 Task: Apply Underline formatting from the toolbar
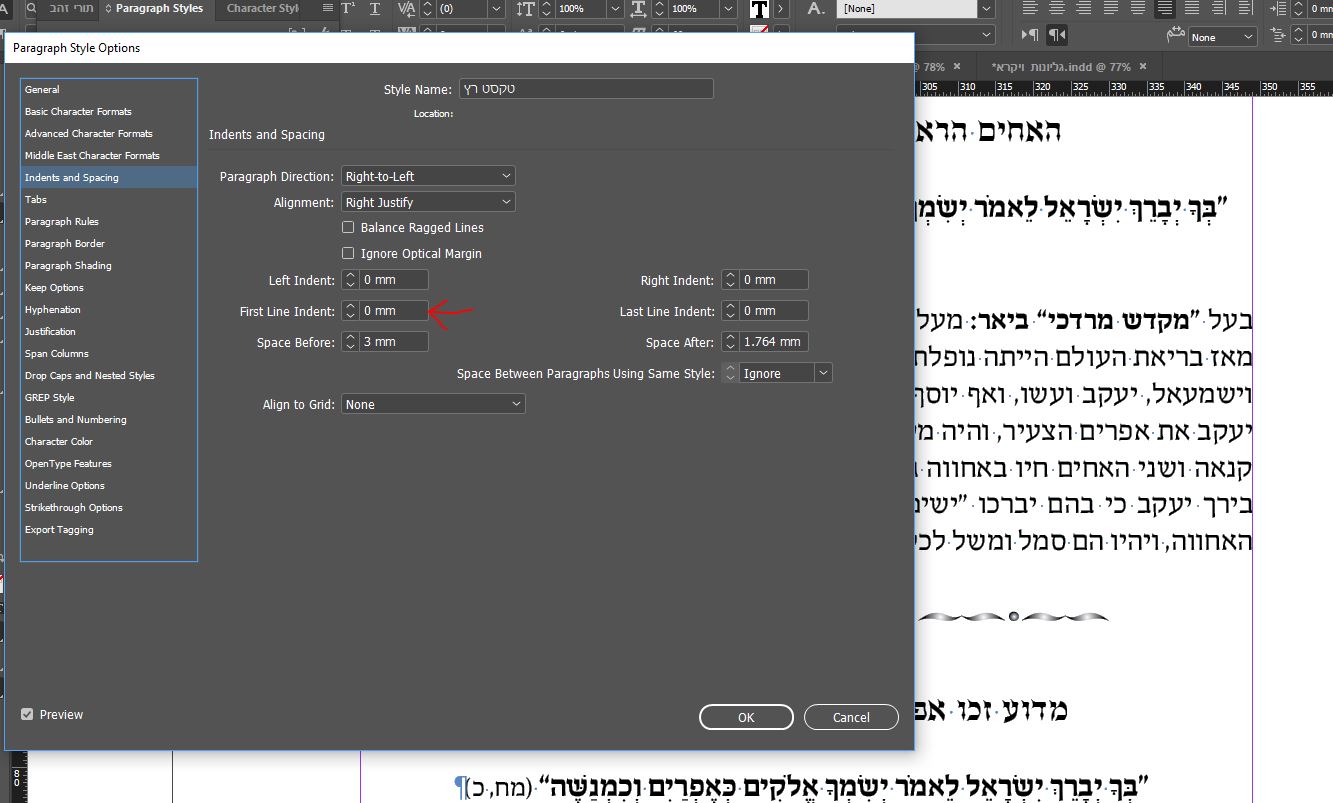374,8
